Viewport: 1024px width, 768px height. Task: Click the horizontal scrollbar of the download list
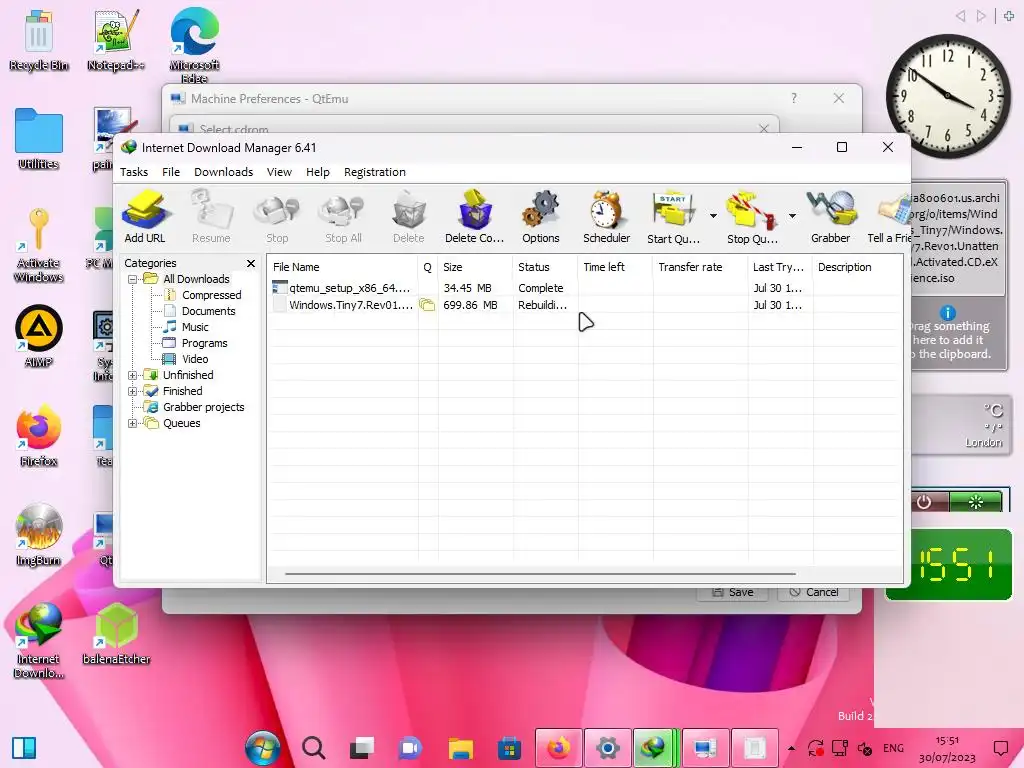click(x=541, y=574)
